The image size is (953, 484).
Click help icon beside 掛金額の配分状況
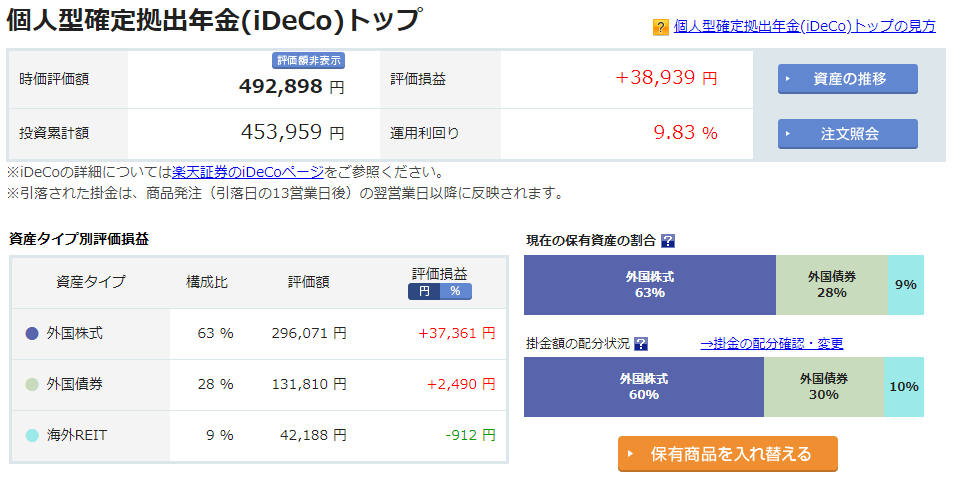[641, 344]
